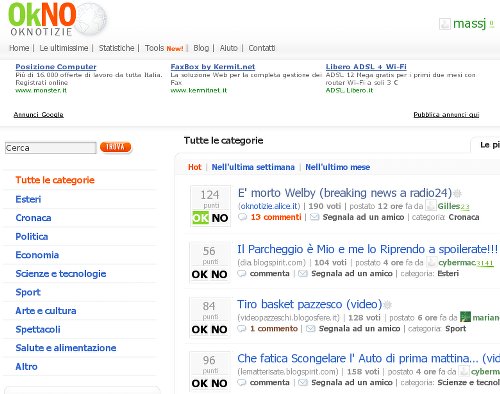This screenshot has width=500, height=394.
Task: Go to Home in navigation bar
Action: [x=19, y=48]
